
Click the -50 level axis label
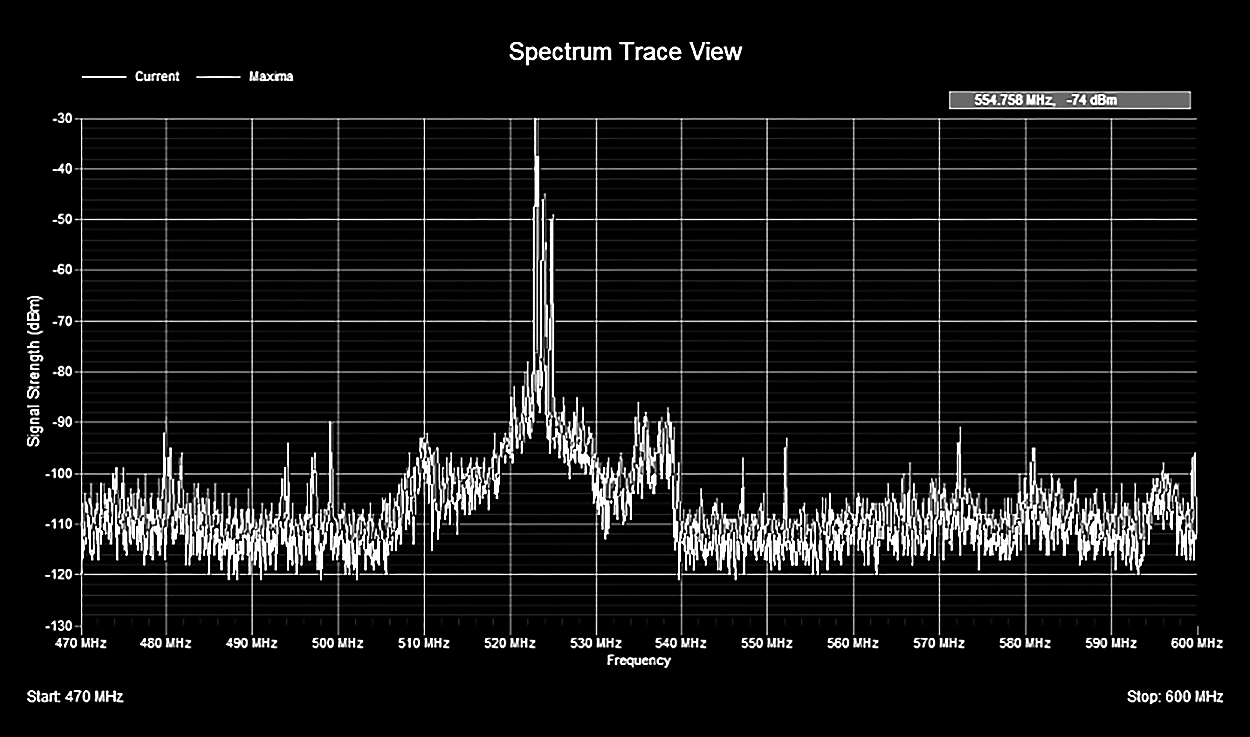tap(61, 219)
